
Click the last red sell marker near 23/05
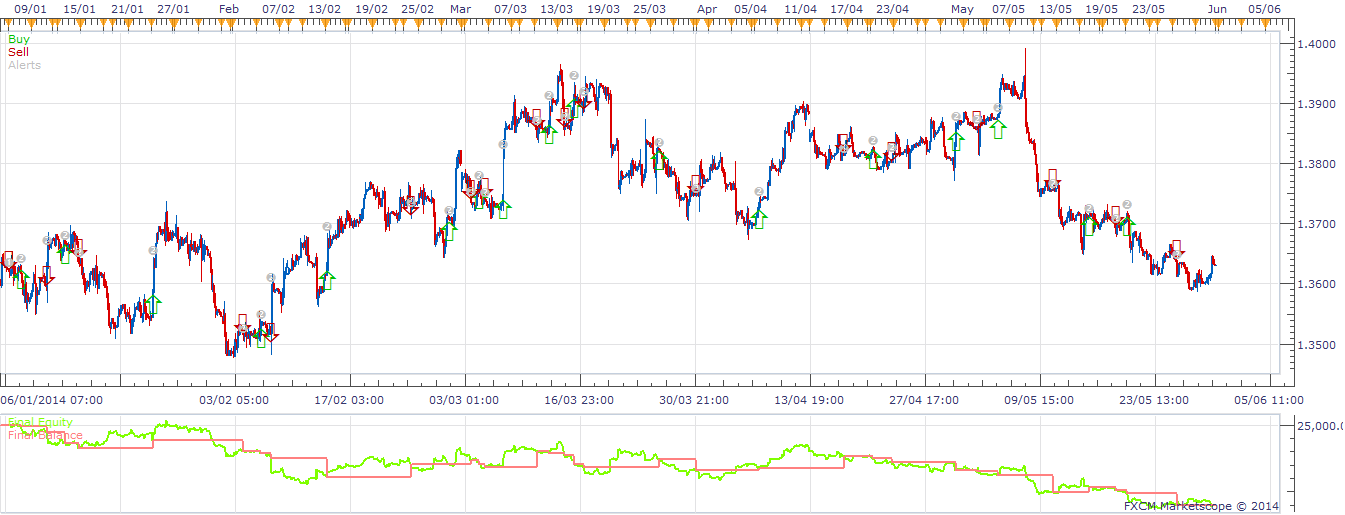1176,250
